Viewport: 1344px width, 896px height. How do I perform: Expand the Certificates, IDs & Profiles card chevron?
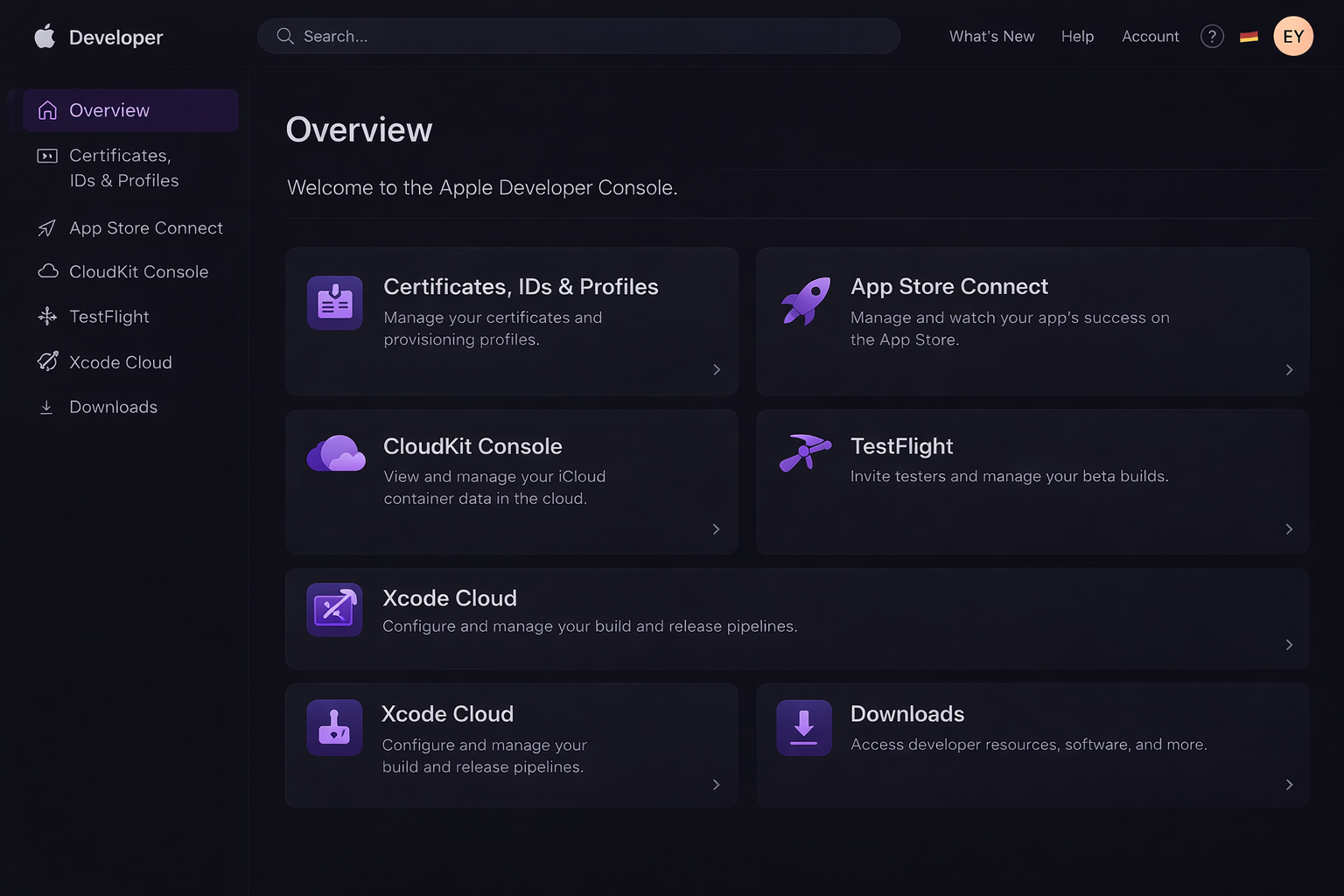point(716,369)
